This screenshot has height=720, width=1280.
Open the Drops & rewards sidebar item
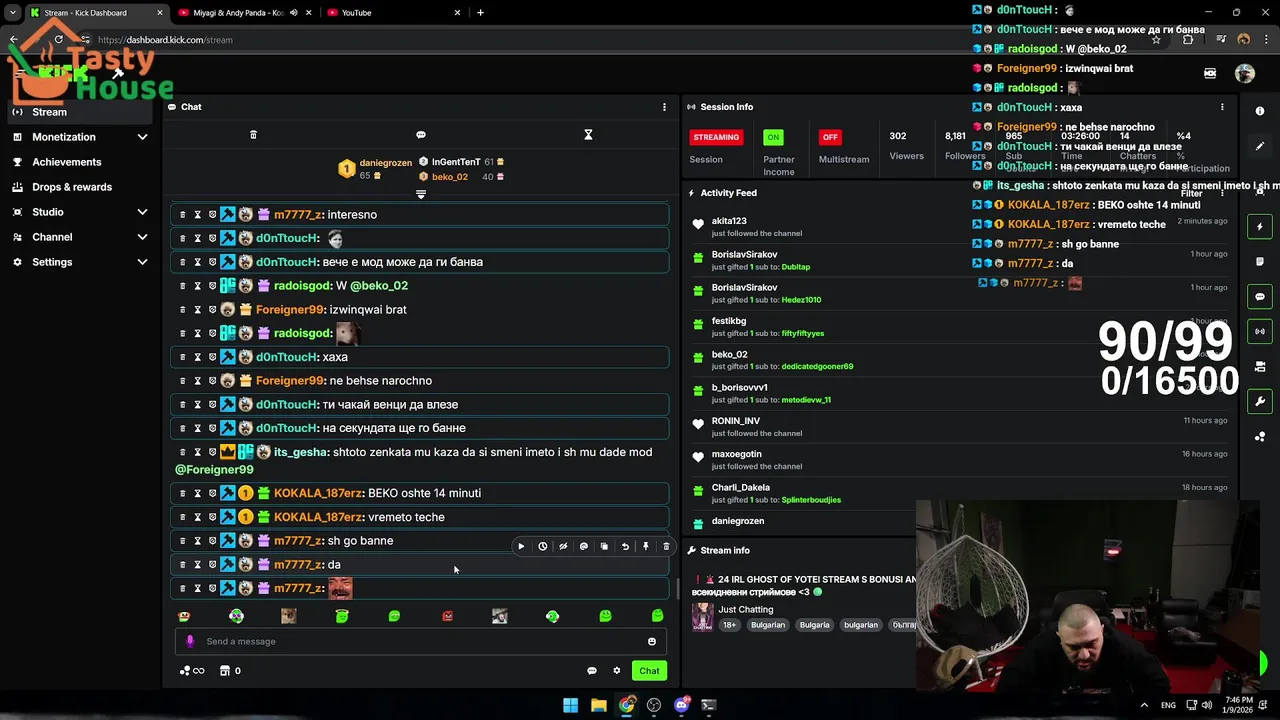click(80, 187)
